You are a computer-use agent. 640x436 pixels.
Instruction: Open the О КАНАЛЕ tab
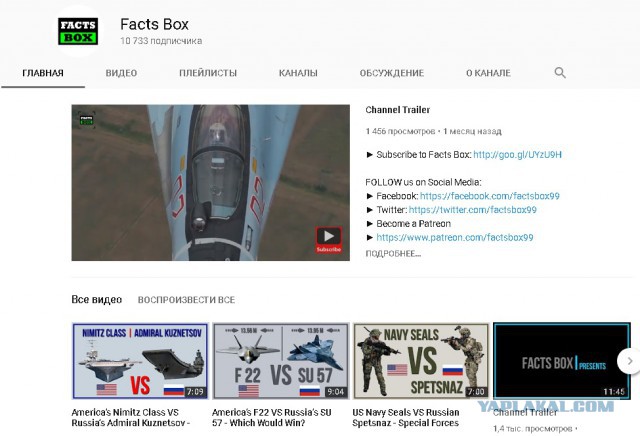[x=488, y=73]
